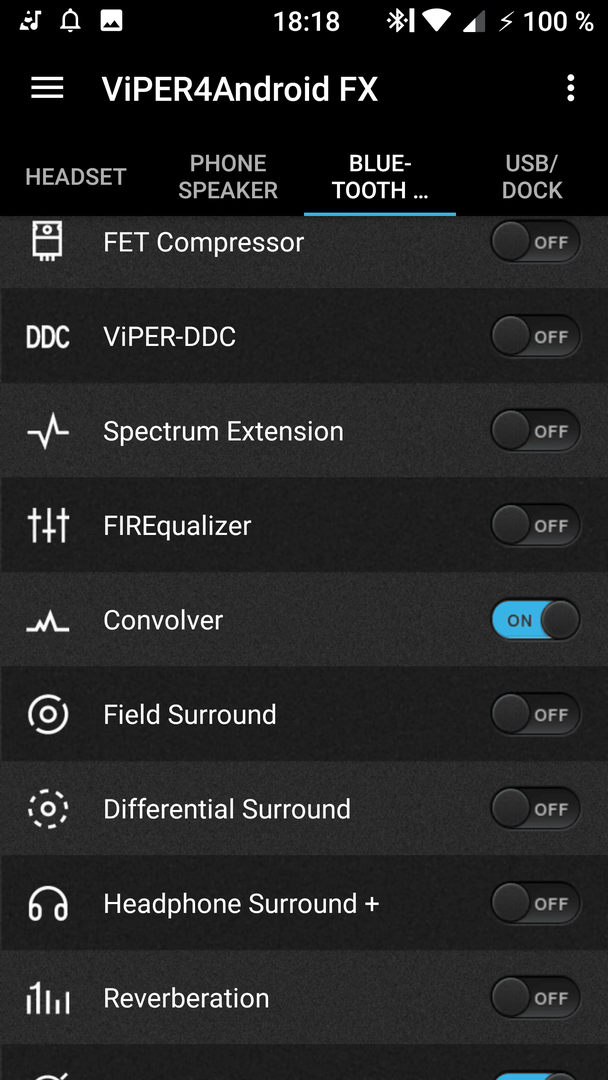Tap the Spectrum Extension waveform icon
This screenshot has height=1080, width=608.
click(x=47, y=431)
